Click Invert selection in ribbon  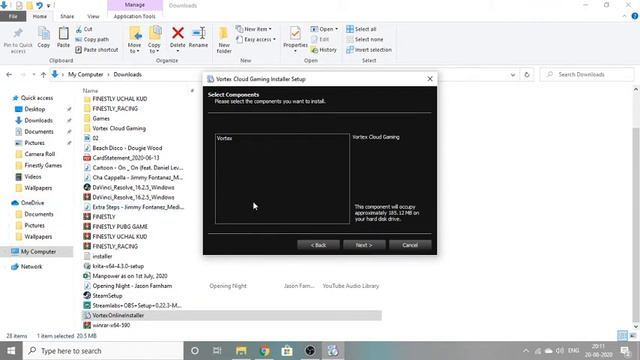369,50
